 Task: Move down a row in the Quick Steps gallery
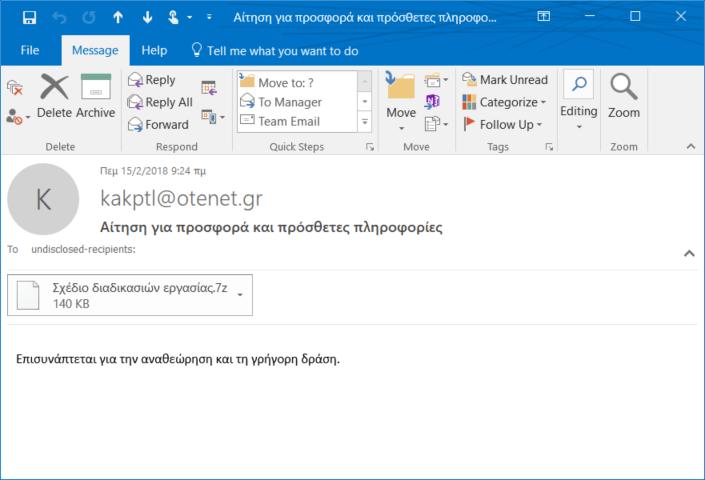click(x=365, y=102)
